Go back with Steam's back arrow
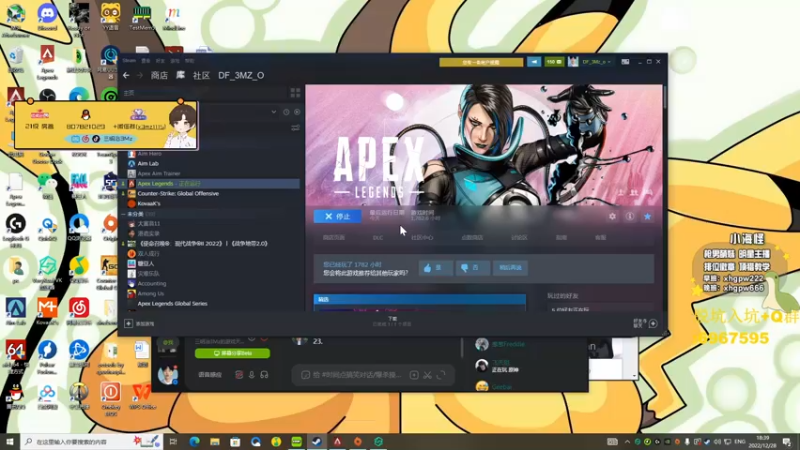Viewport: 800px width, 450px height. coord(126,76)
